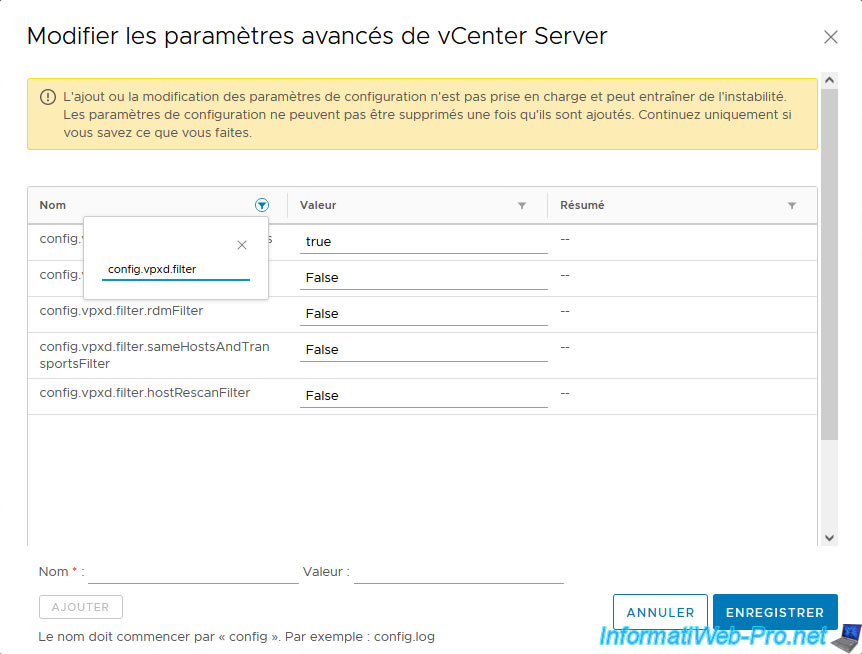Click ANNULER to cancel changes
The height and width of the screenshot is (654, 862).
pyautogui.click(x=660, y=612)
